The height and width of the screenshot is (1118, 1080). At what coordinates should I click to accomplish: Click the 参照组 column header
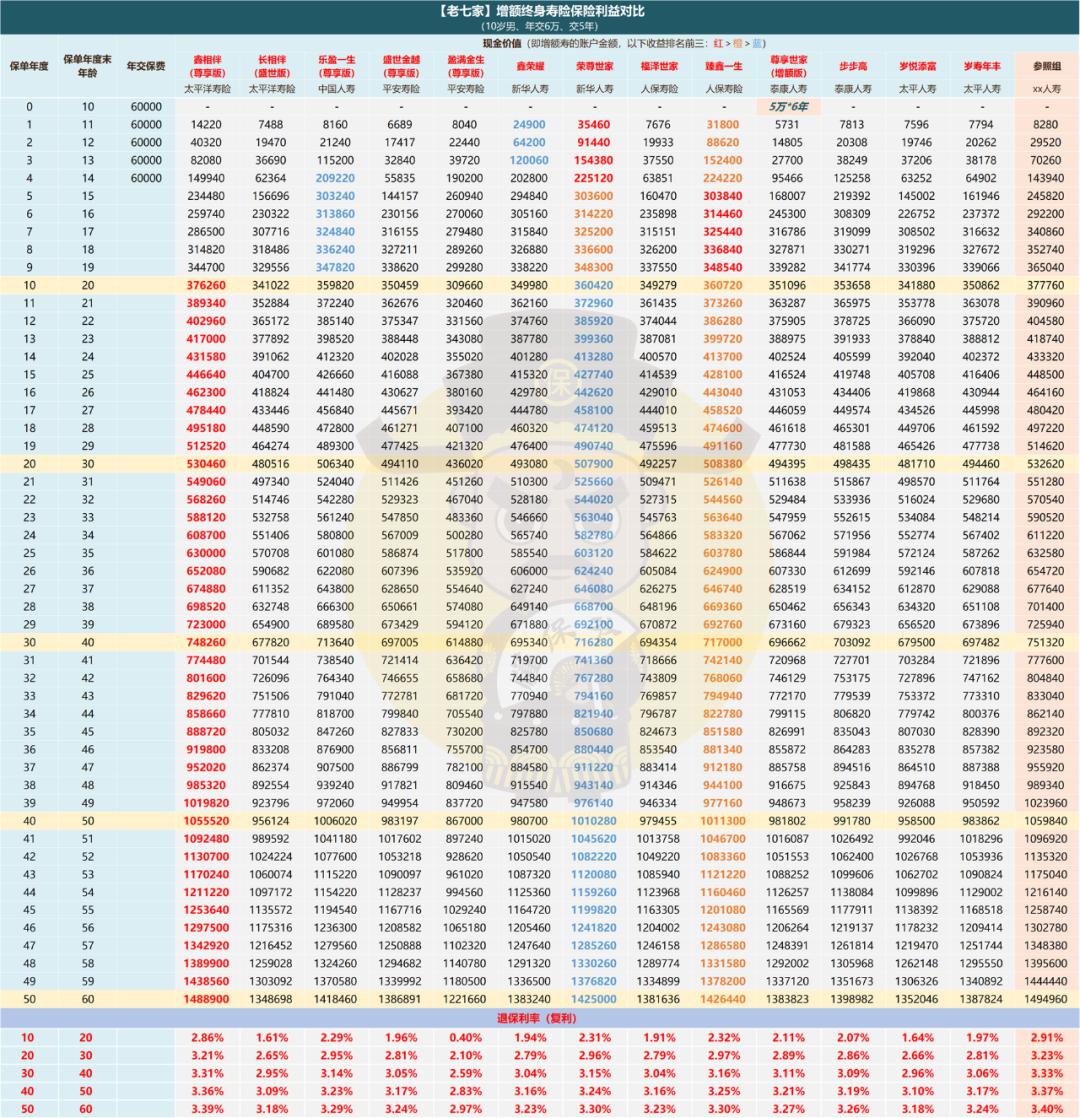point(1047,66)
